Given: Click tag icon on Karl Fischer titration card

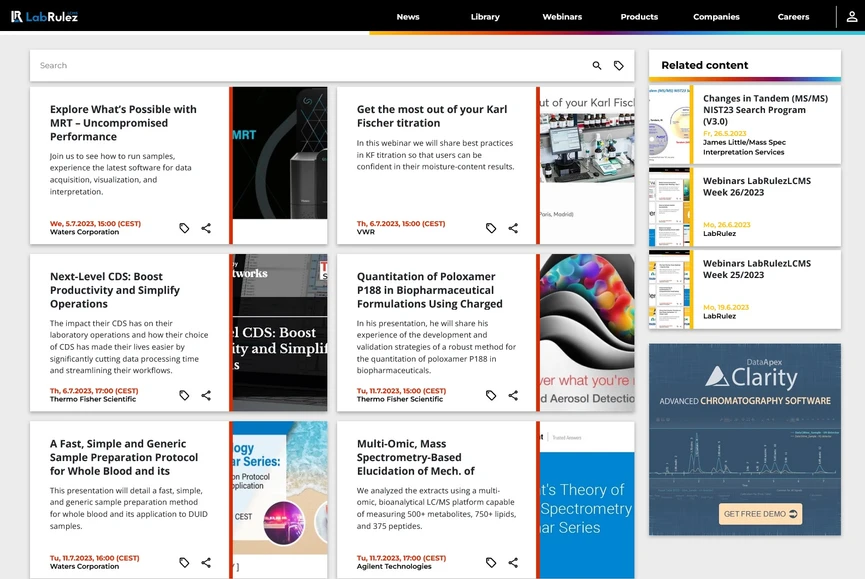Looking at the screenshot, I should tap(491, 228).
